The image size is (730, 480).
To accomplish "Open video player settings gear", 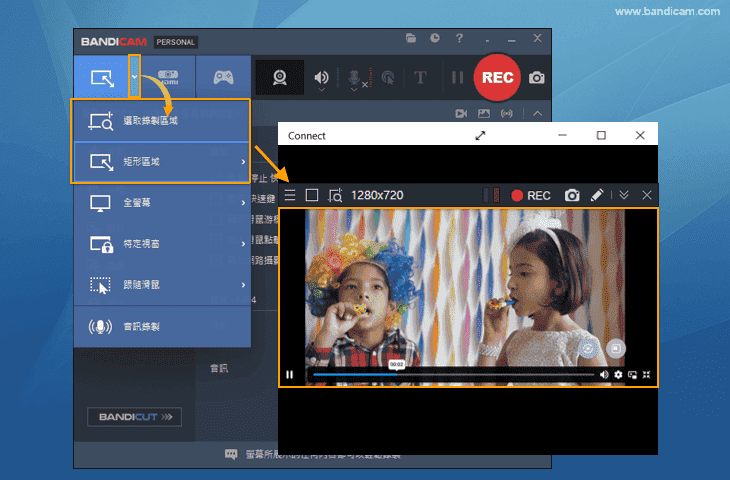I will point(618,375).
